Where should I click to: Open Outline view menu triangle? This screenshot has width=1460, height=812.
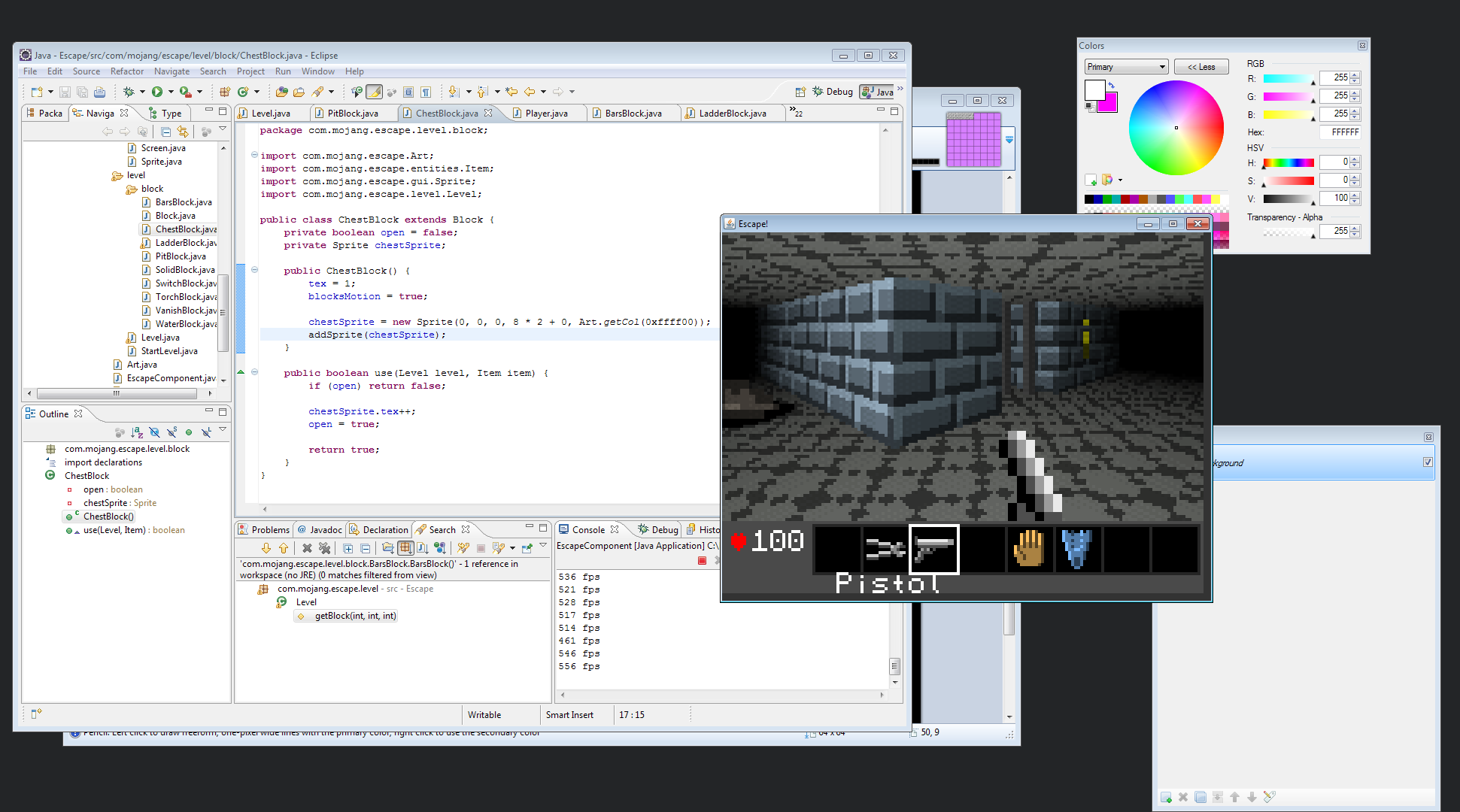[223, 430]
